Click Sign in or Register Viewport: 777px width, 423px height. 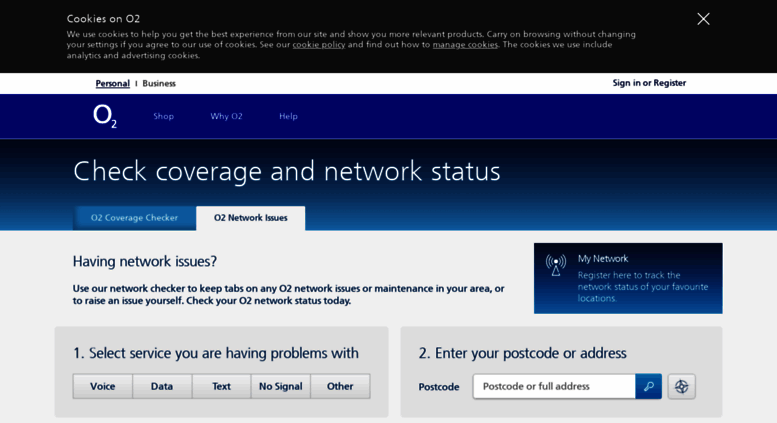tap(649, 83)
